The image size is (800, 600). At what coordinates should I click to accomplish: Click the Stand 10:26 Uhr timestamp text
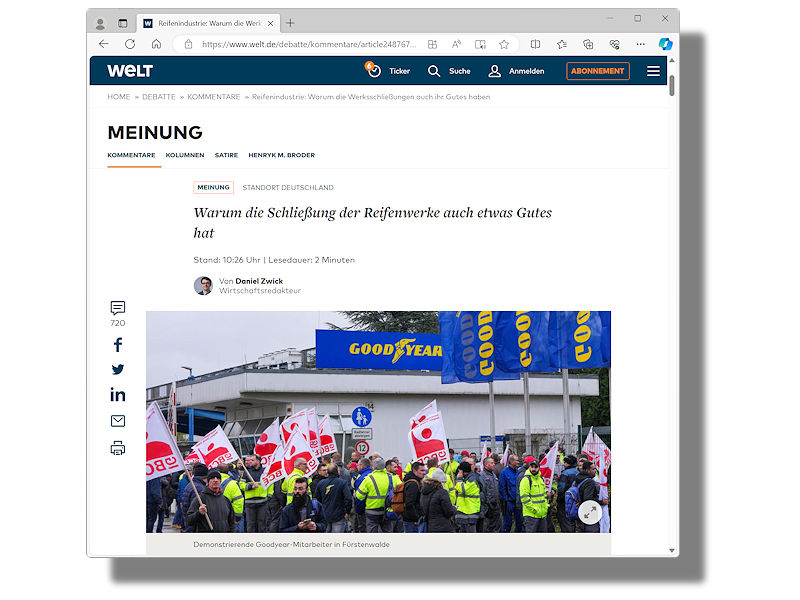227,260
